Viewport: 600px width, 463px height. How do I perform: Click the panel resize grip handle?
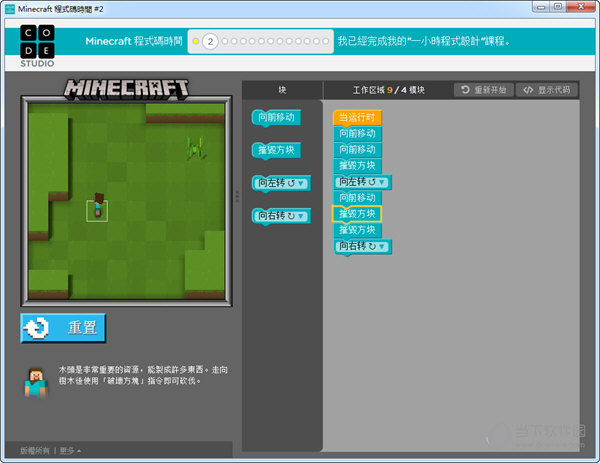point(237,196)
